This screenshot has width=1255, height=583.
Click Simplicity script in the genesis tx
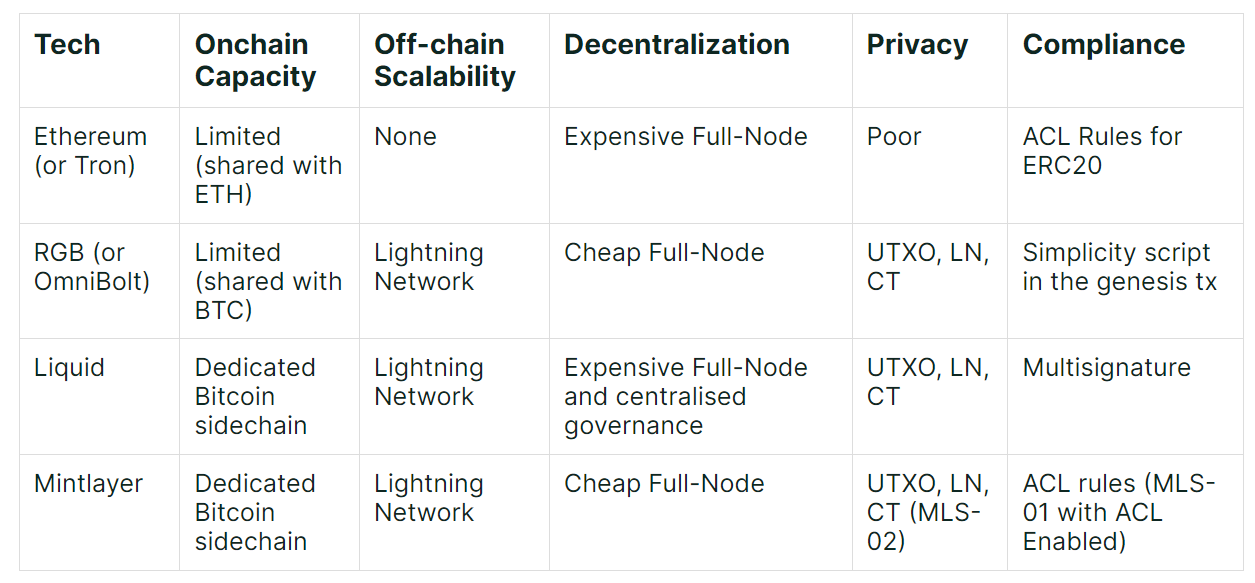(1119, 267)
